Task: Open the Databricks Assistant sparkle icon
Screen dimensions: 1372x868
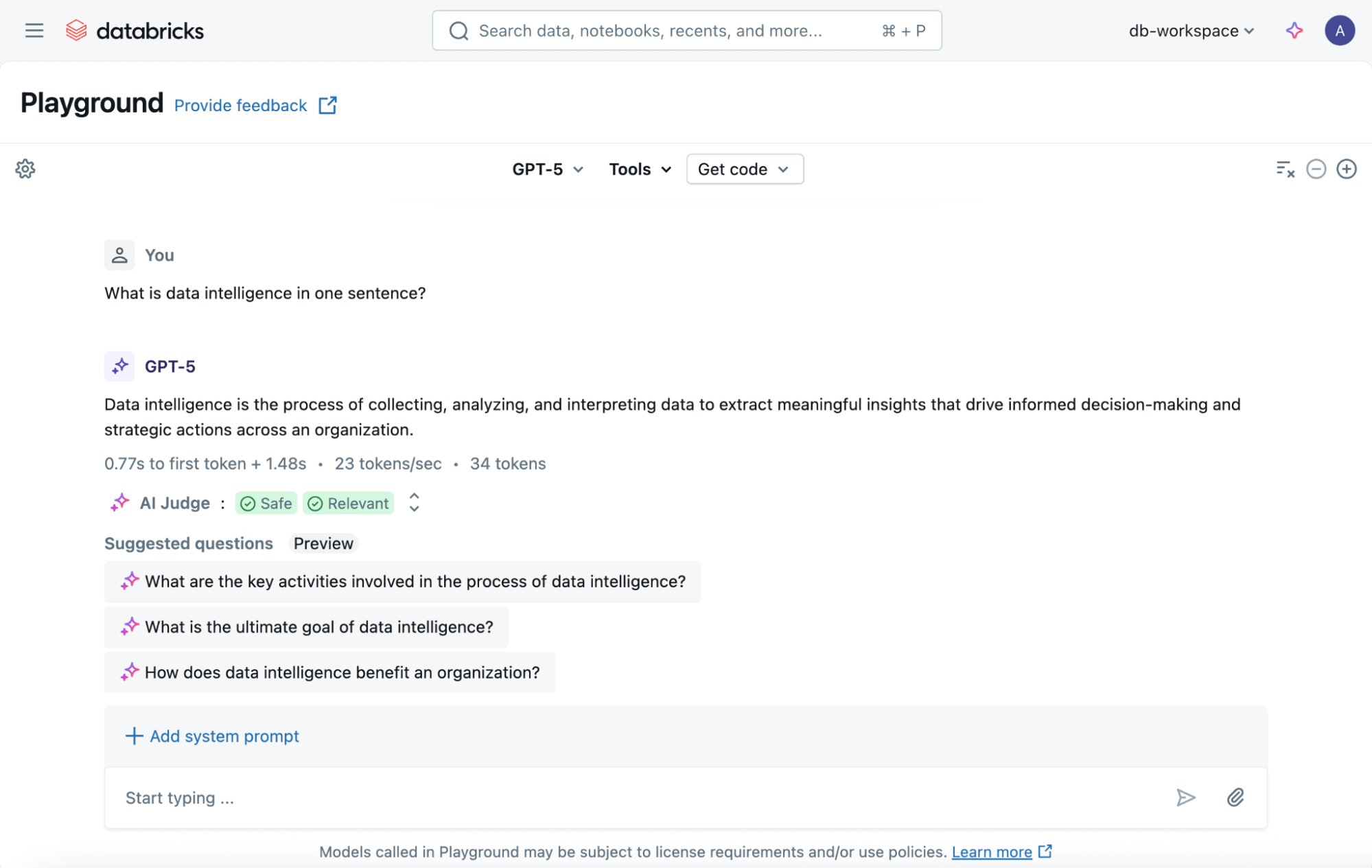Action: click(x=1294, y=31)
